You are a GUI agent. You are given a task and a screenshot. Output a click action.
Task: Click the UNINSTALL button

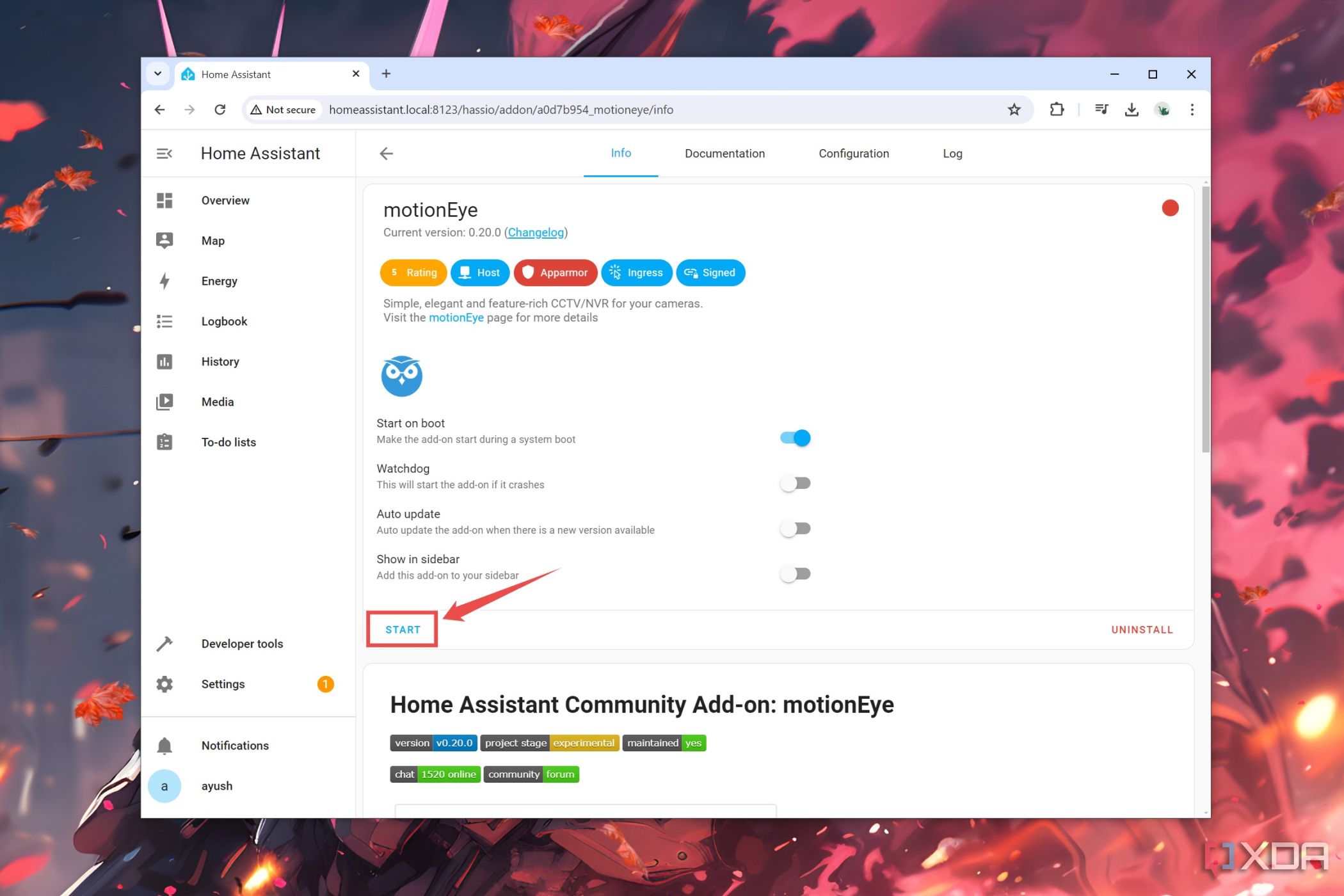coord(1142,629)
